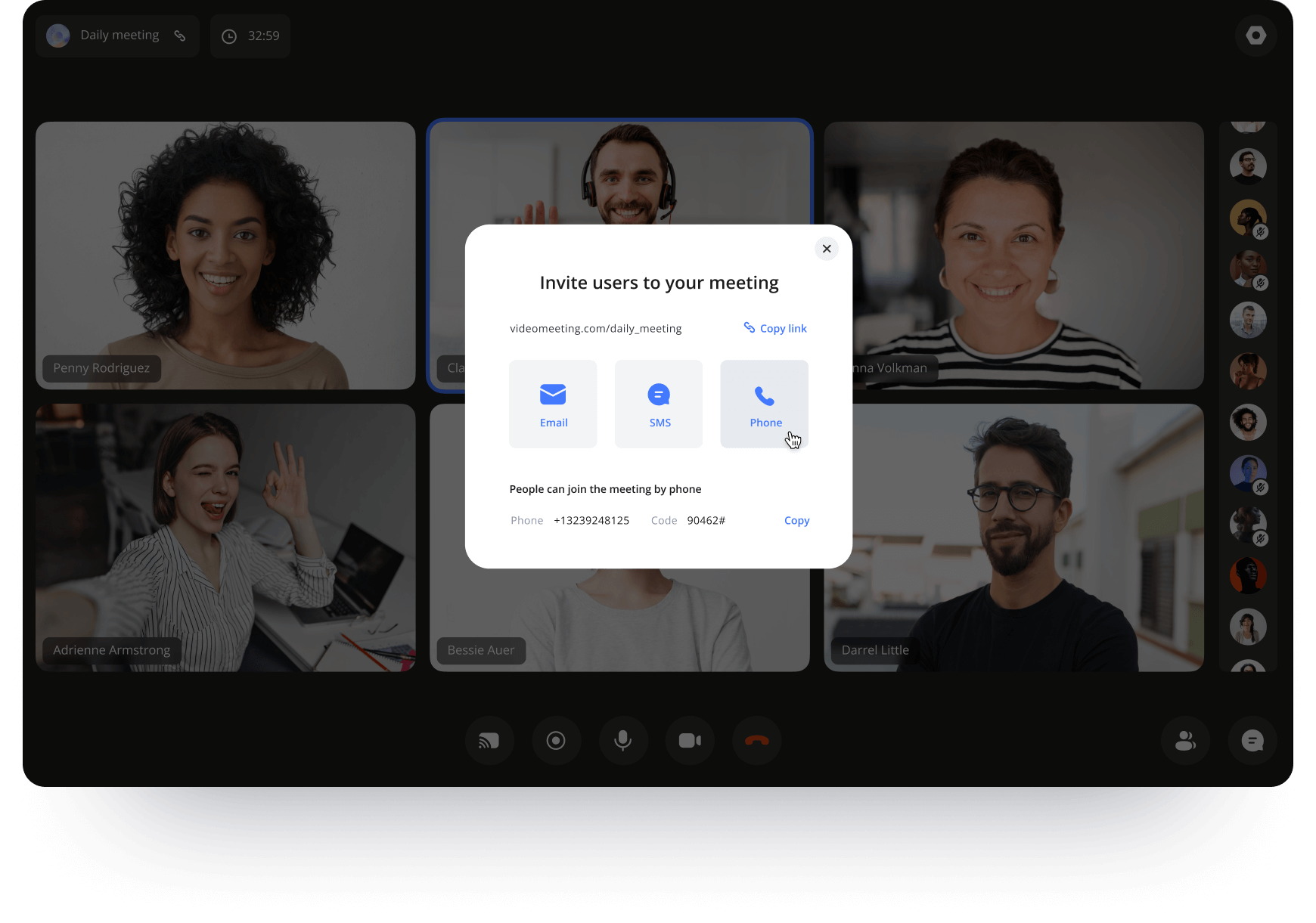Click the muted mic badge on yellow avatar
Image resolution: width=1316 pixels, height=923 pixels.
coord(1260,232)
